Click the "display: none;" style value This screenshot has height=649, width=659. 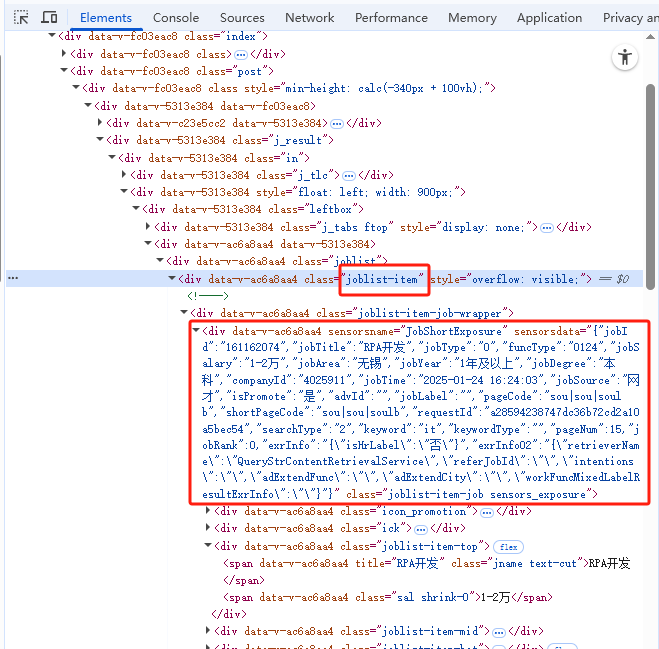[483, 227]
